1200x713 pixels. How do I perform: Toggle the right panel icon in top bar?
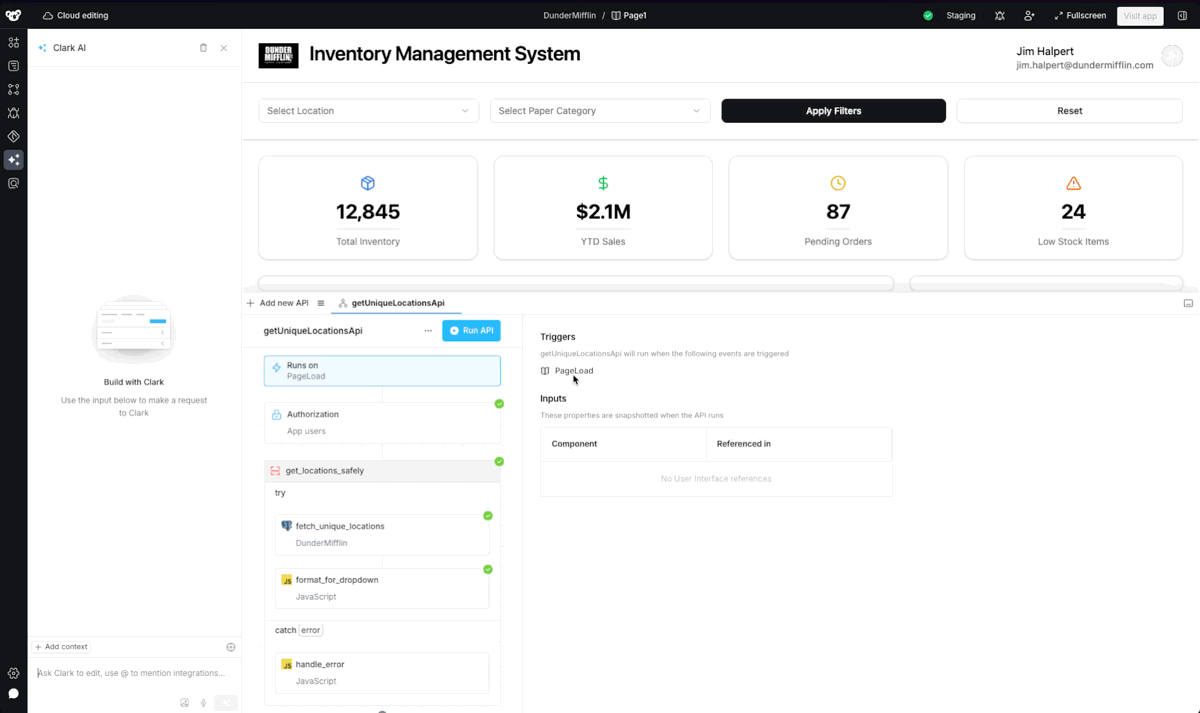1182,16
